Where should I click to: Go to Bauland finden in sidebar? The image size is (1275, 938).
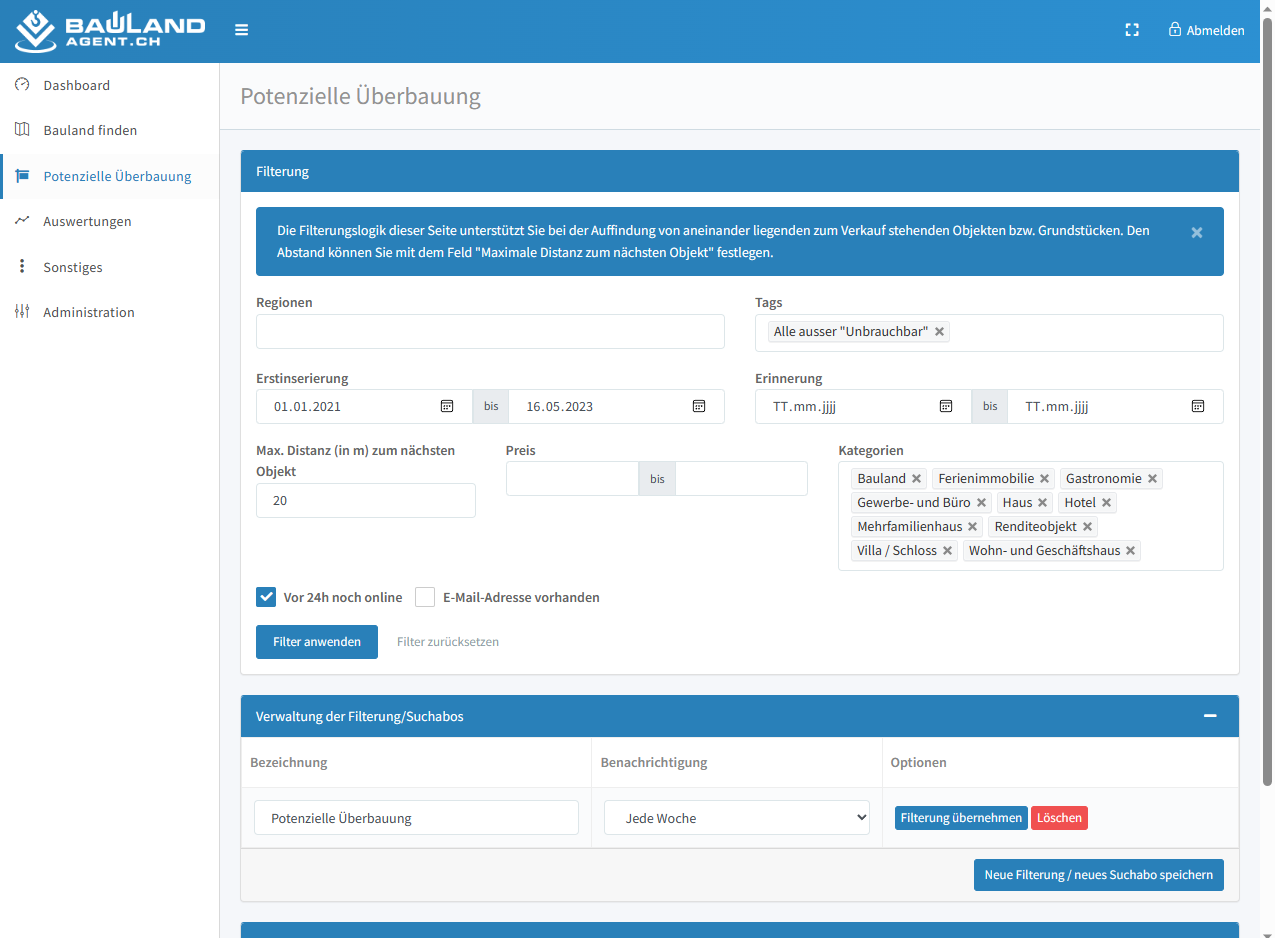tap(90, 130)
